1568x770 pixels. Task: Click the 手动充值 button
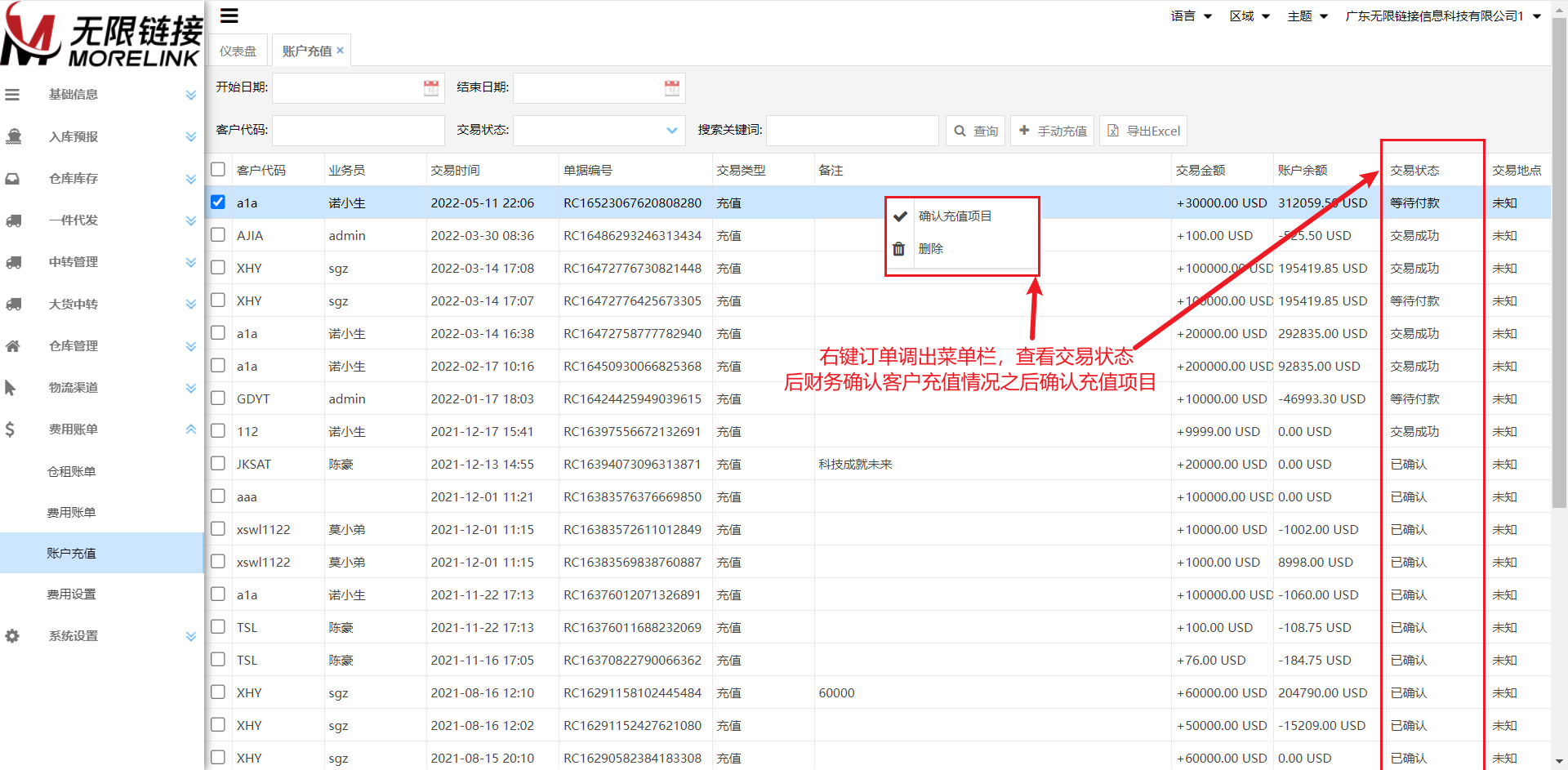click(x=1052, y=131)
